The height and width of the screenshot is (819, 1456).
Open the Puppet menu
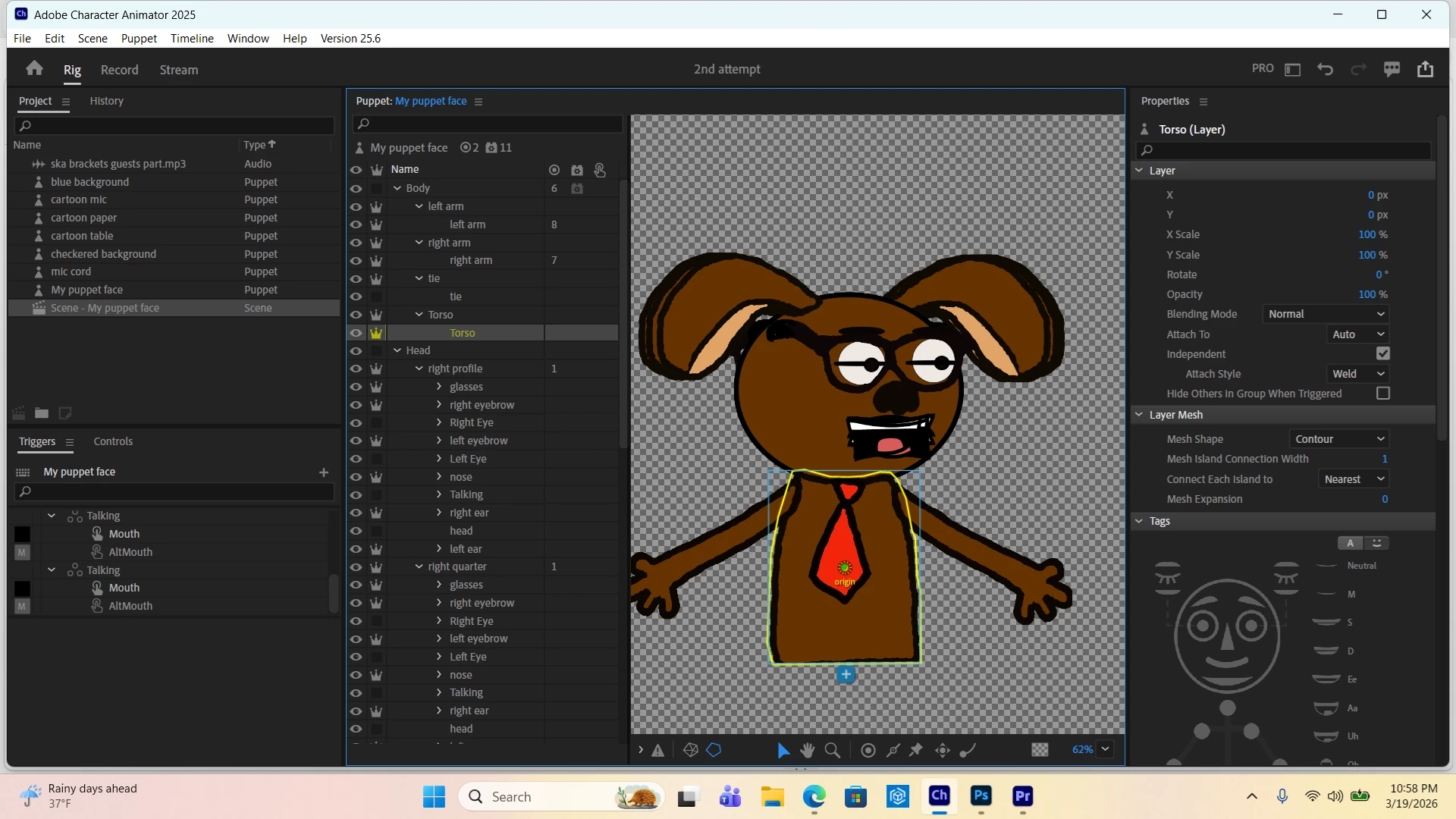coord(139,38)
